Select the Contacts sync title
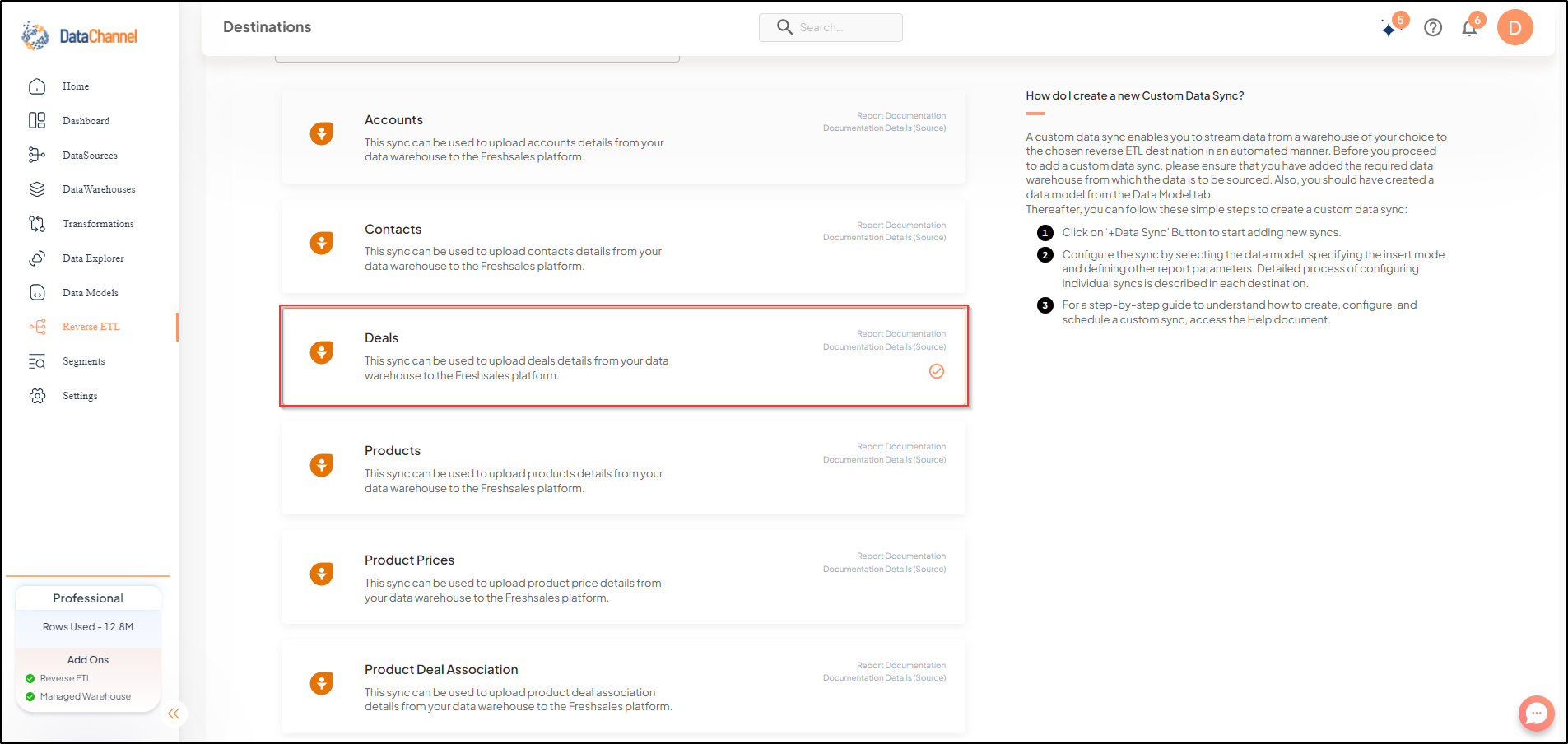Image resolution: width=1568 pixels, height=744 pixels. tap(393, 230)
